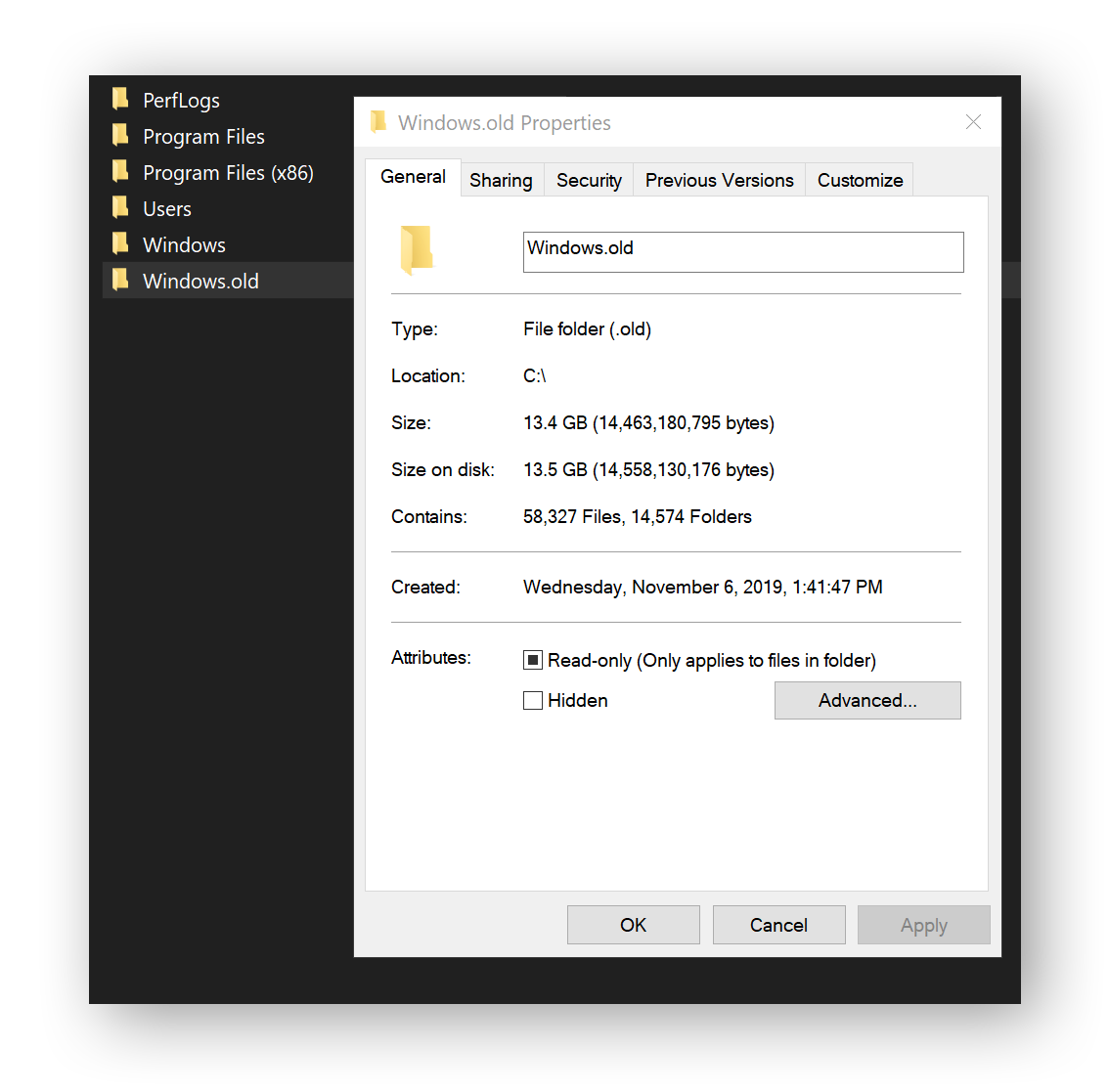This screenshot has width=1109, height=1092.
Task: Click the Windows.old folder icon in sidebar
Action: pos(119,280)
